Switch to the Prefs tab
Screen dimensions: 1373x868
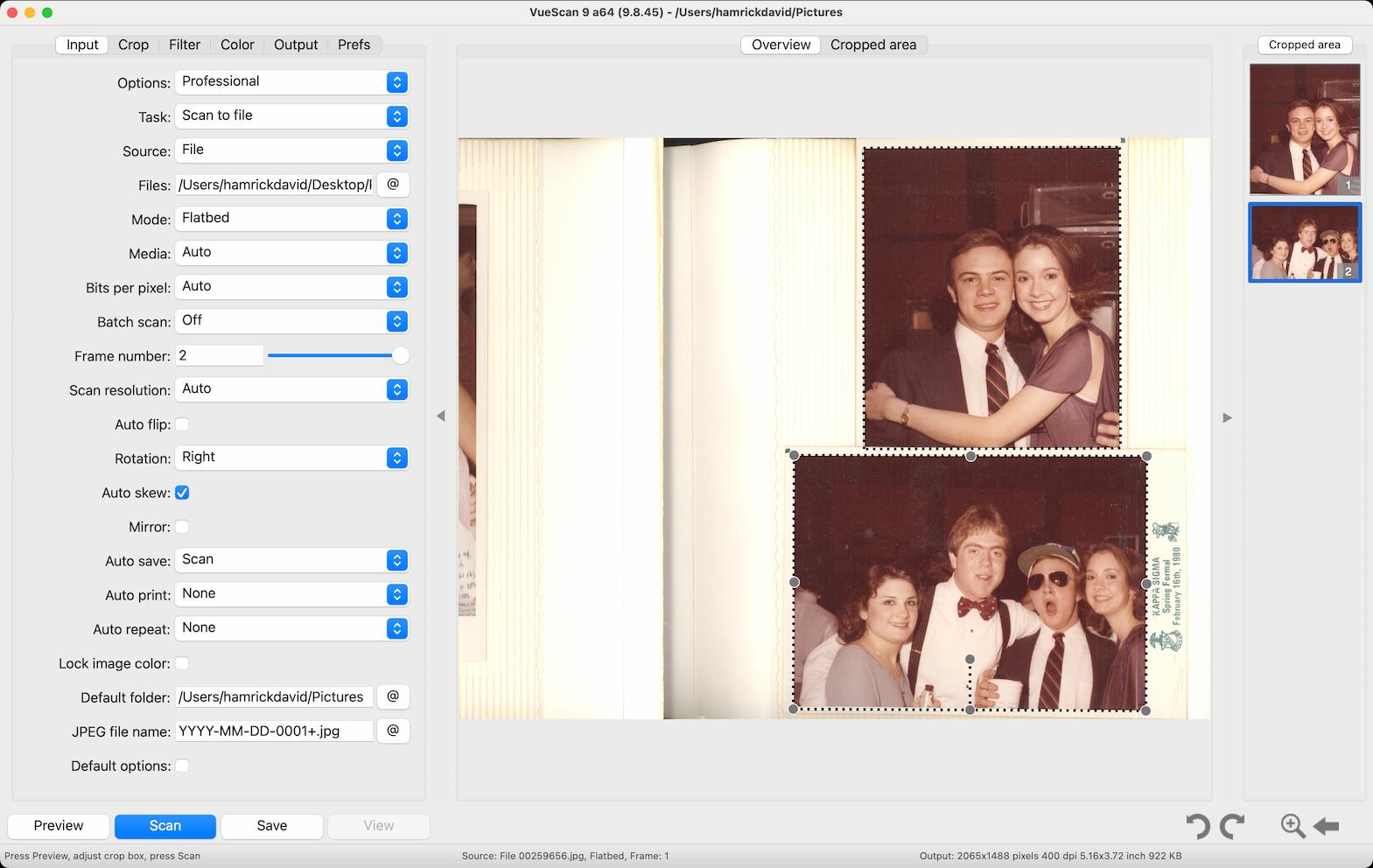pyautogui.click(x=354, y=45)
